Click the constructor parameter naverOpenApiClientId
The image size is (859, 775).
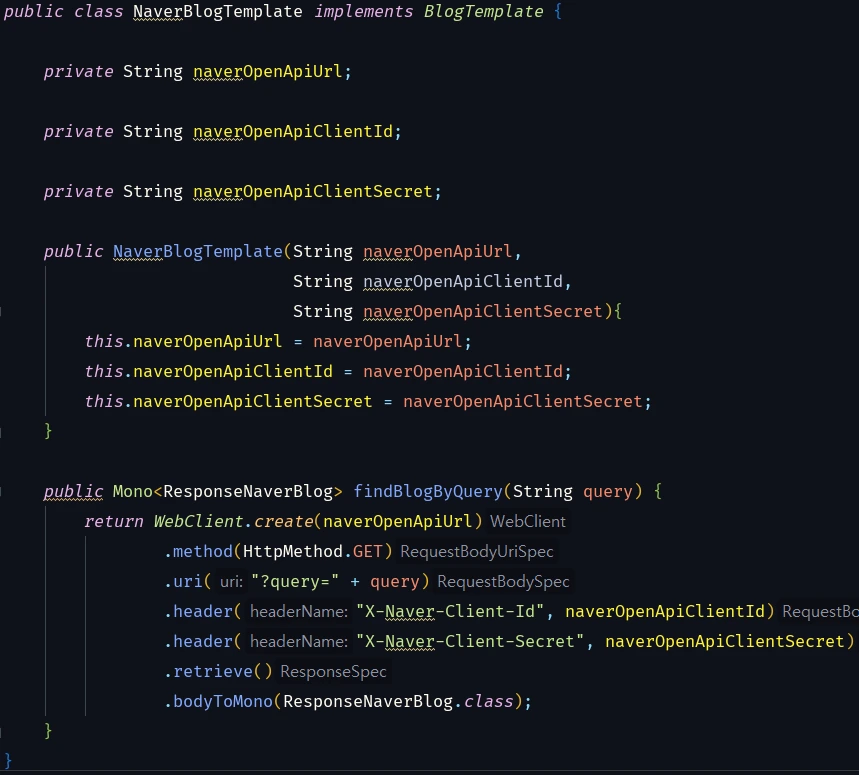463,282
